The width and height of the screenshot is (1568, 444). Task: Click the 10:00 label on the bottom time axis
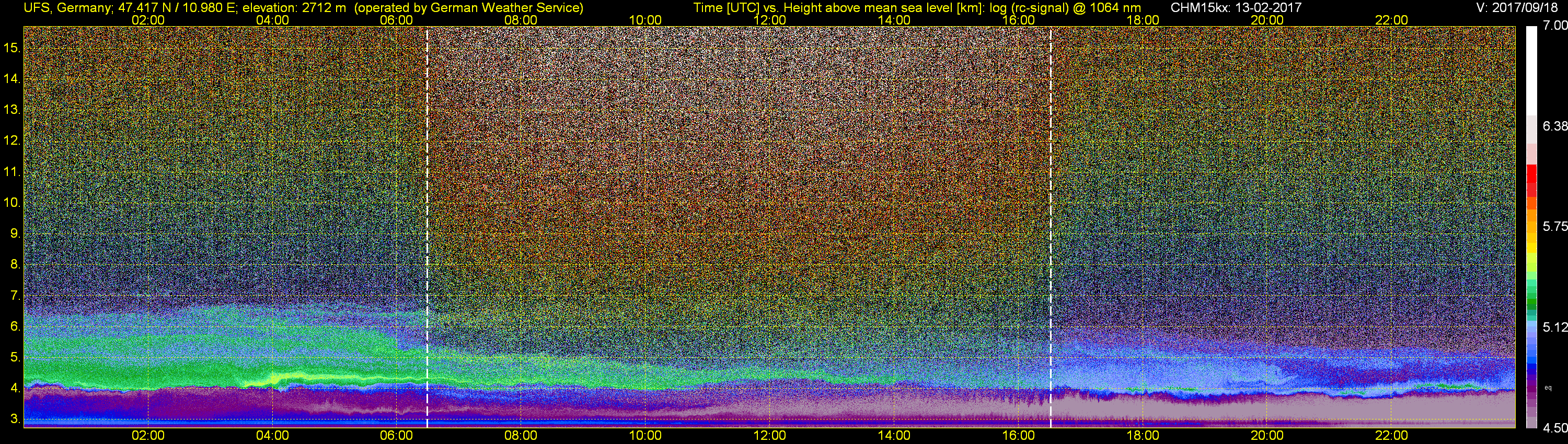pos(645,436)
